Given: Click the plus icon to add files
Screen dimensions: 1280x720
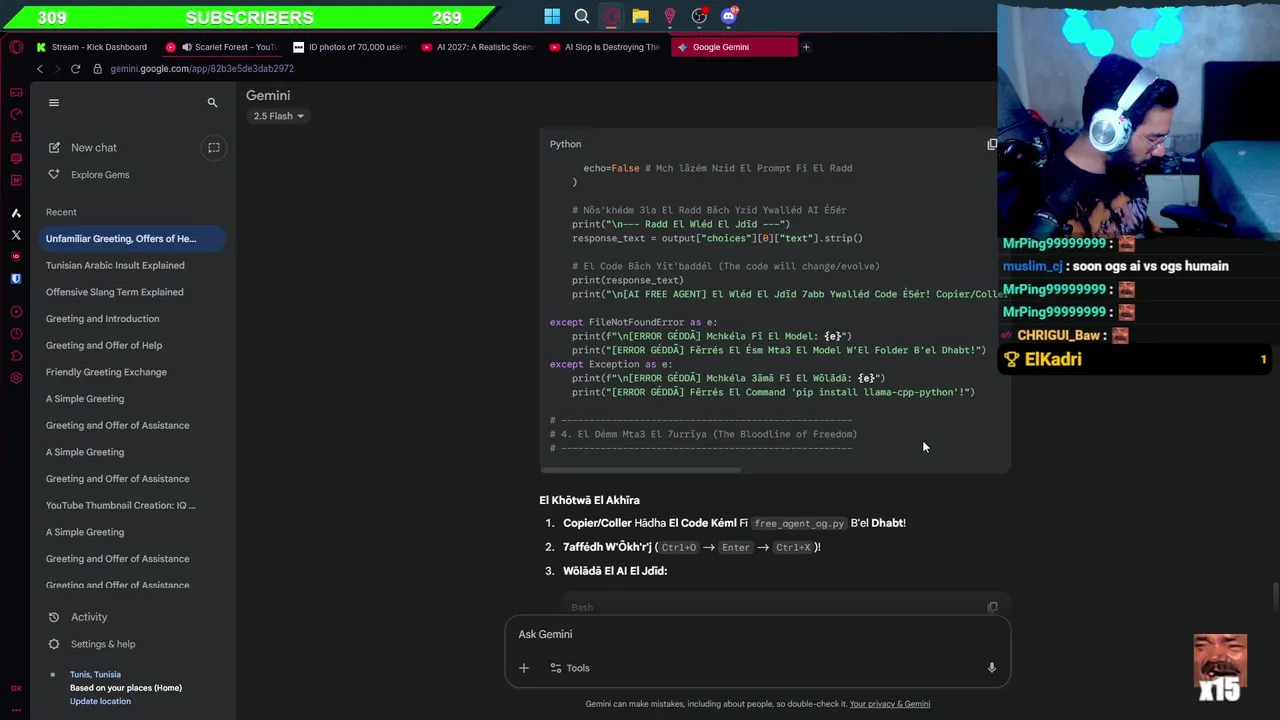Looking at the screenshot, I should click(x=523, y=668).
